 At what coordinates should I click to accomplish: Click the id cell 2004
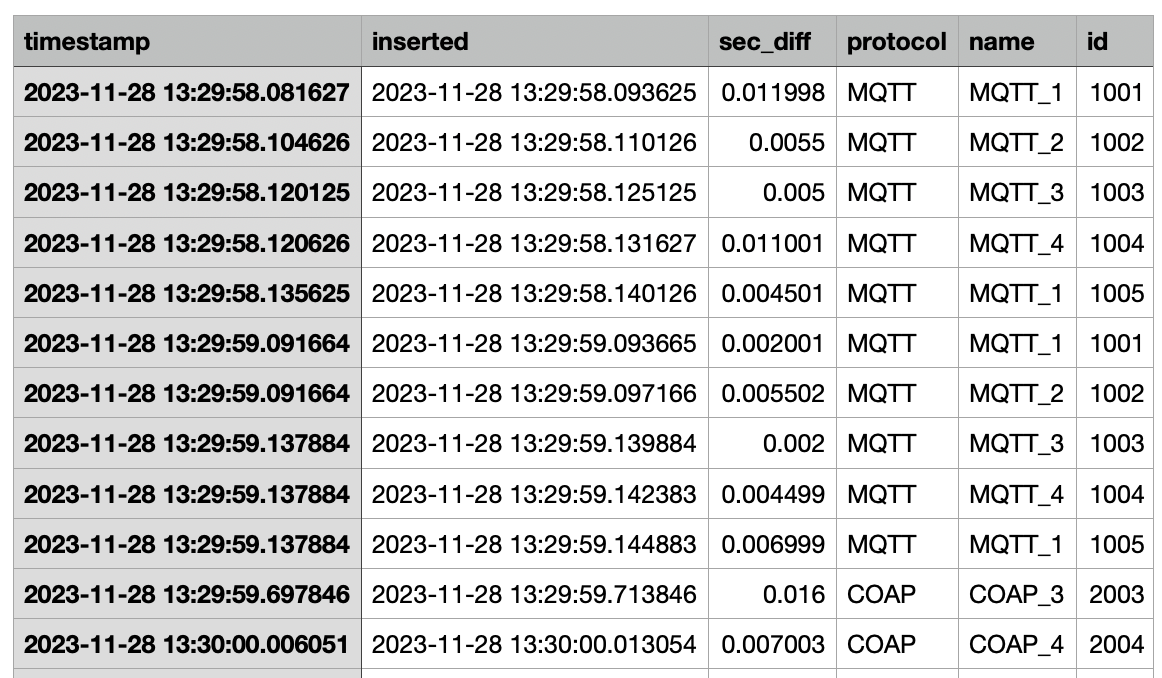click(x=1115, y=645)
